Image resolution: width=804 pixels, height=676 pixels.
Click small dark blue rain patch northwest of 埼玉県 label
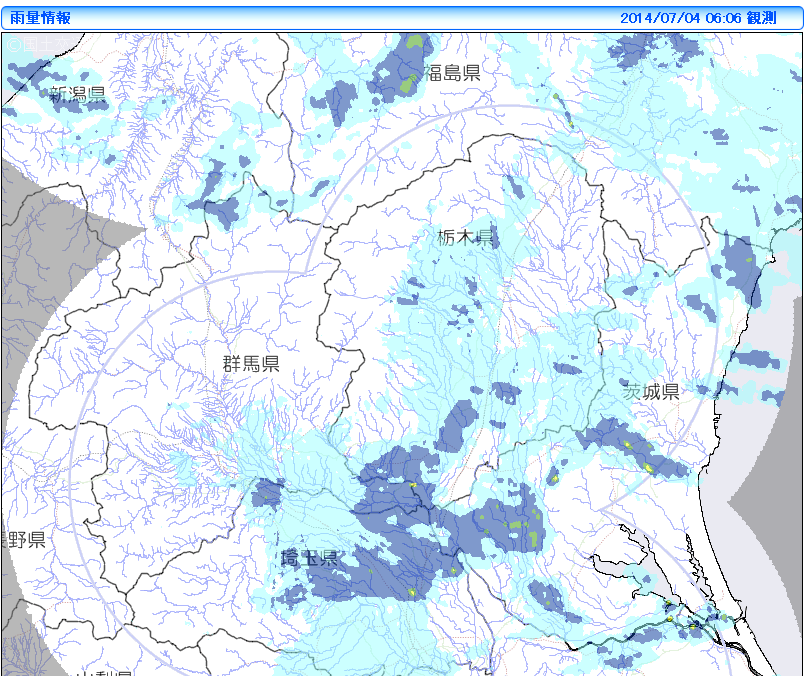tap(268, 493)
